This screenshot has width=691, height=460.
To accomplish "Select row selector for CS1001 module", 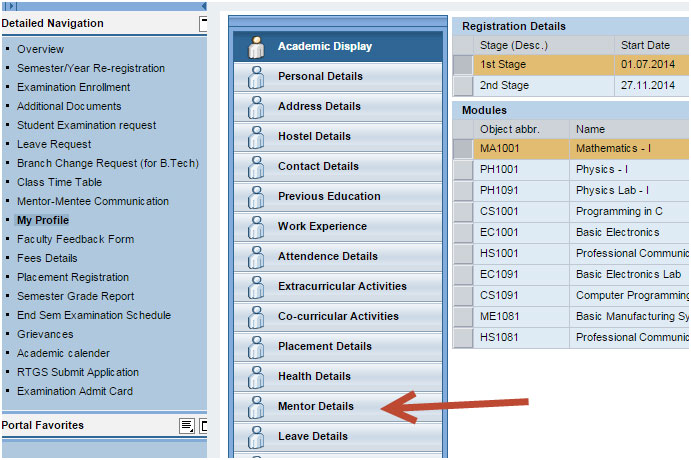I will [x=462, y=211].
